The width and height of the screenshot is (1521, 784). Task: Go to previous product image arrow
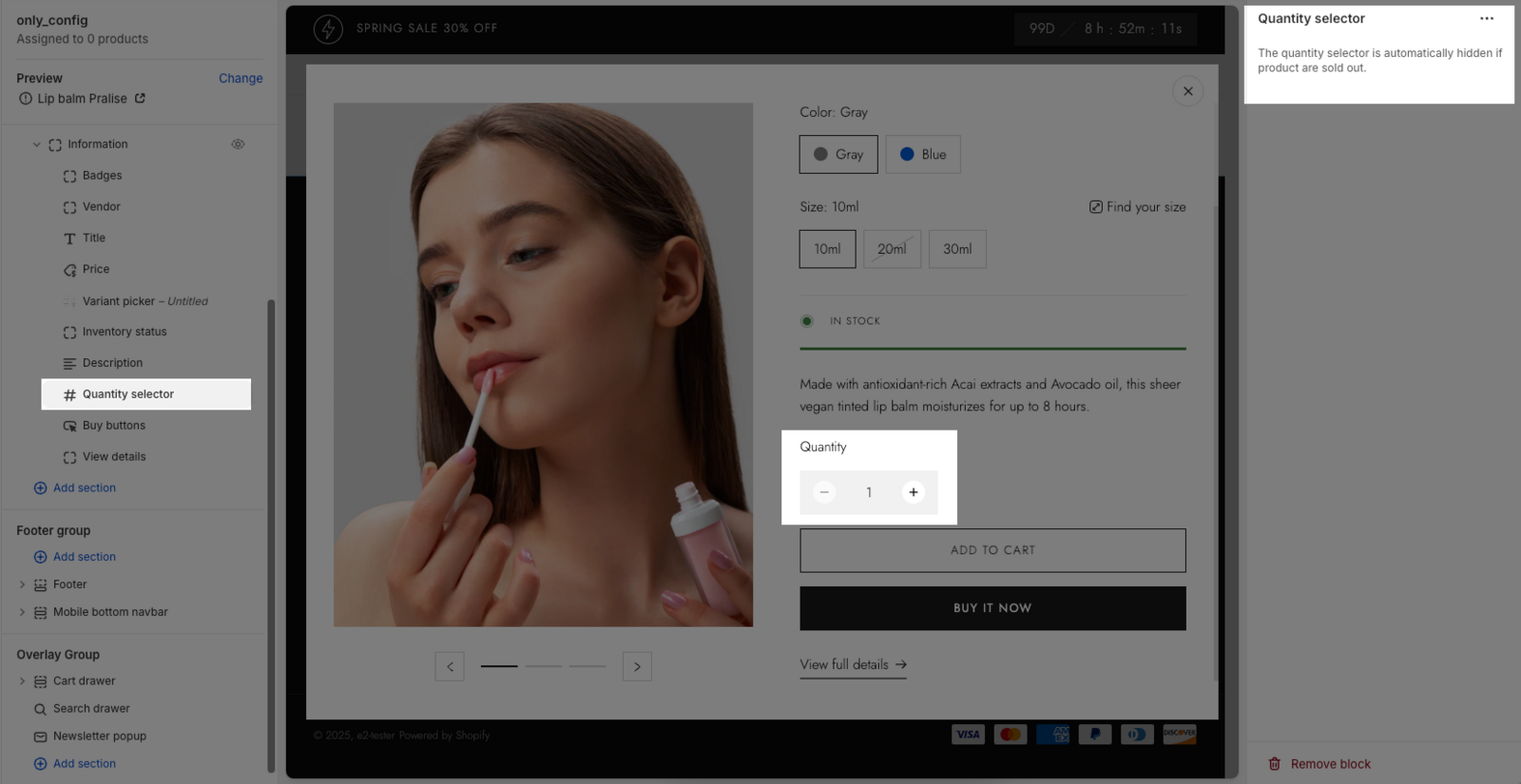tap(450, 667)
